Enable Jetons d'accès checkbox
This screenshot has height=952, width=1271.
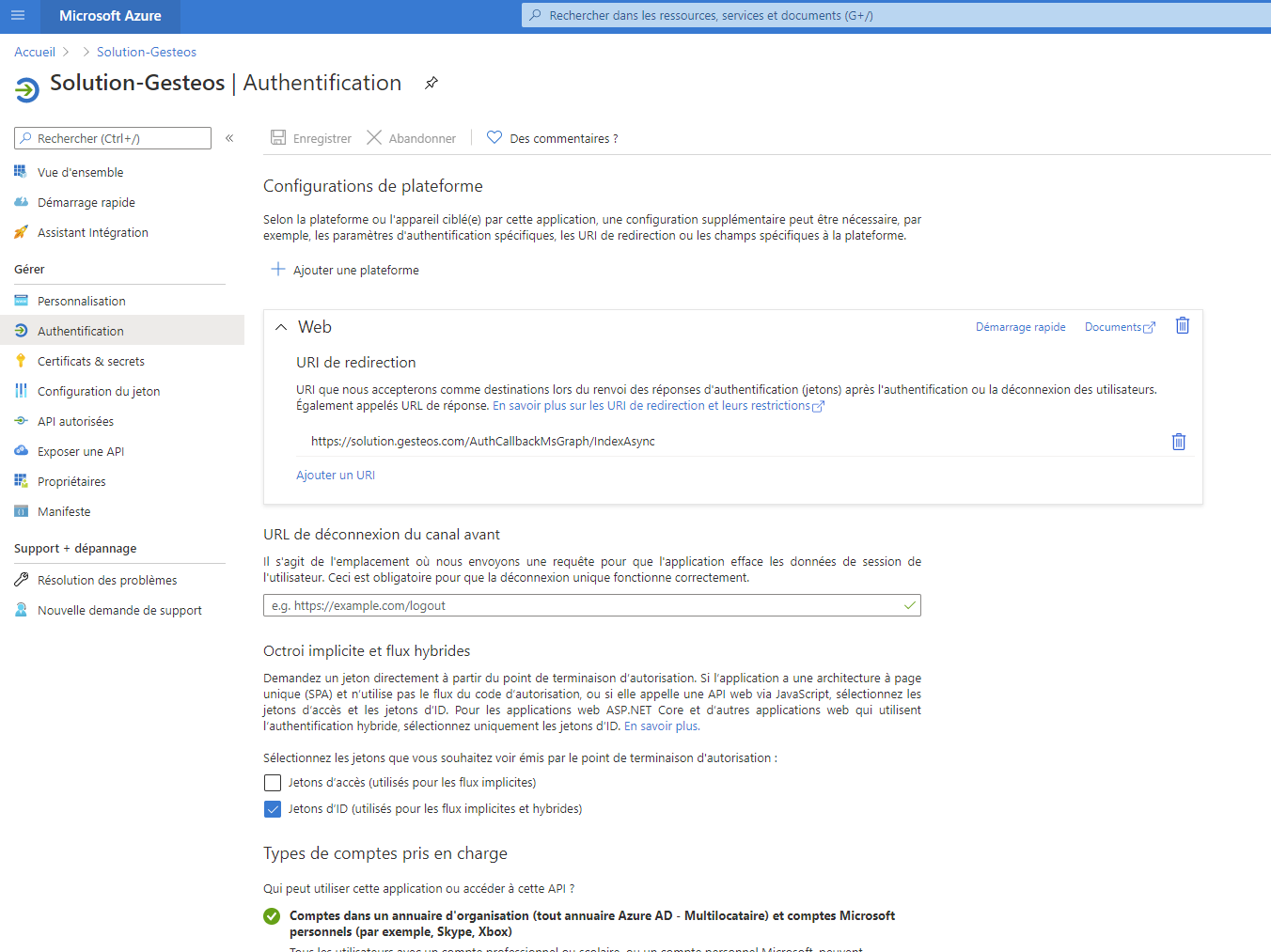coord(273,783)
